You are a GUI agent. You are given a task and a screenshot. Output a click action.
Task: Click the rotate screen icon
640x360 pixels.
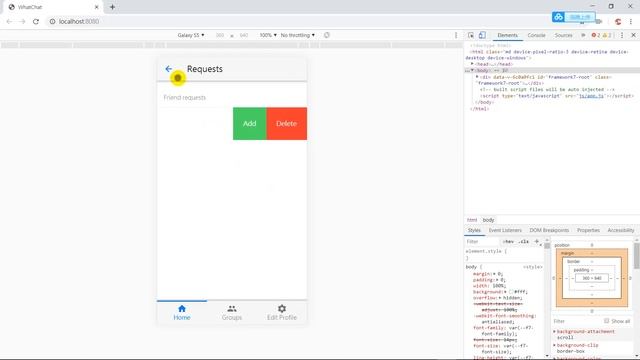coord(327,35)
